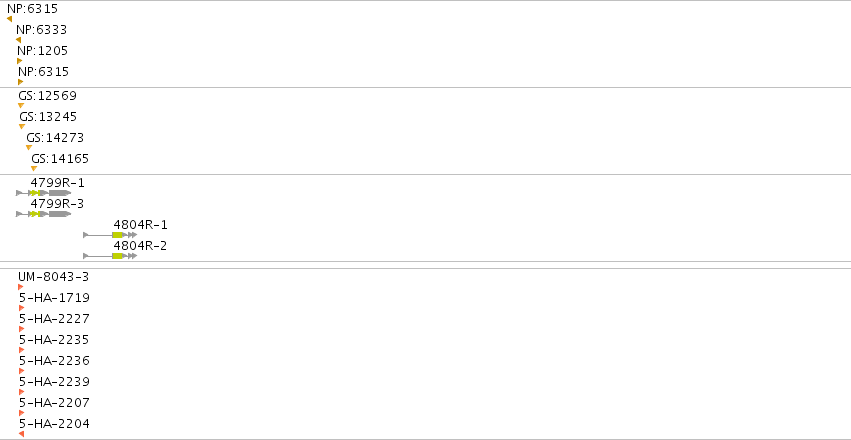Open the 5-HA-2239 feature label
This screenshot has height=440, width=851.
(x=54, y=382)
